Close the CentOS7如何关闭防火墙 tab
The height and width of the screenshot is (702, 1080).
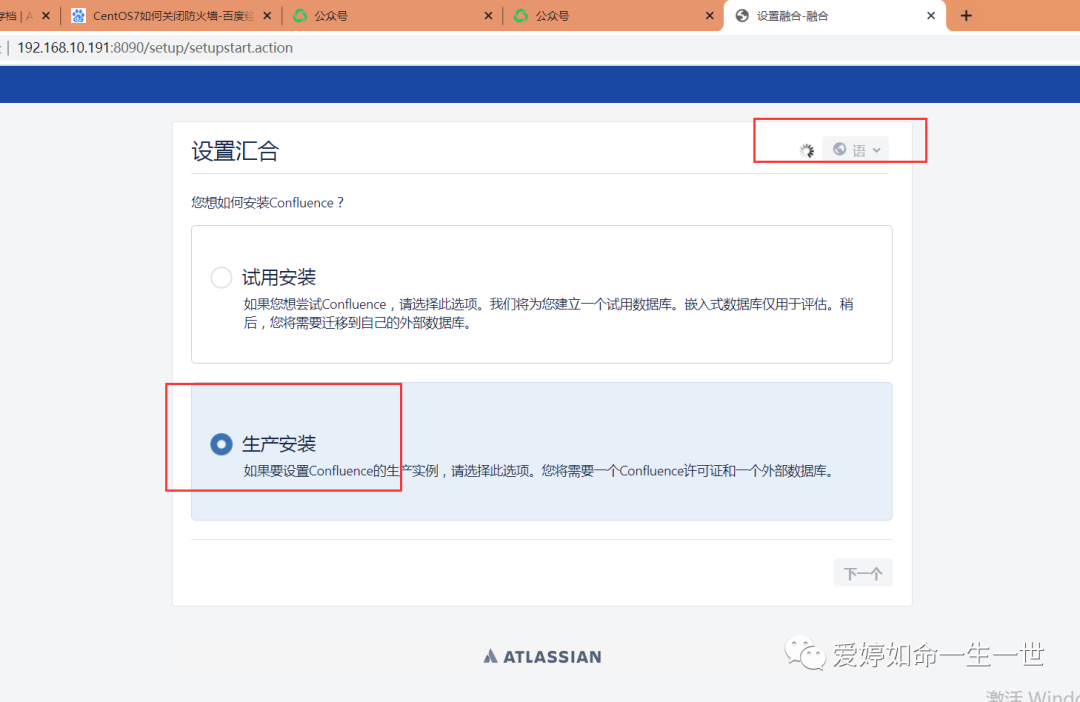267,15
